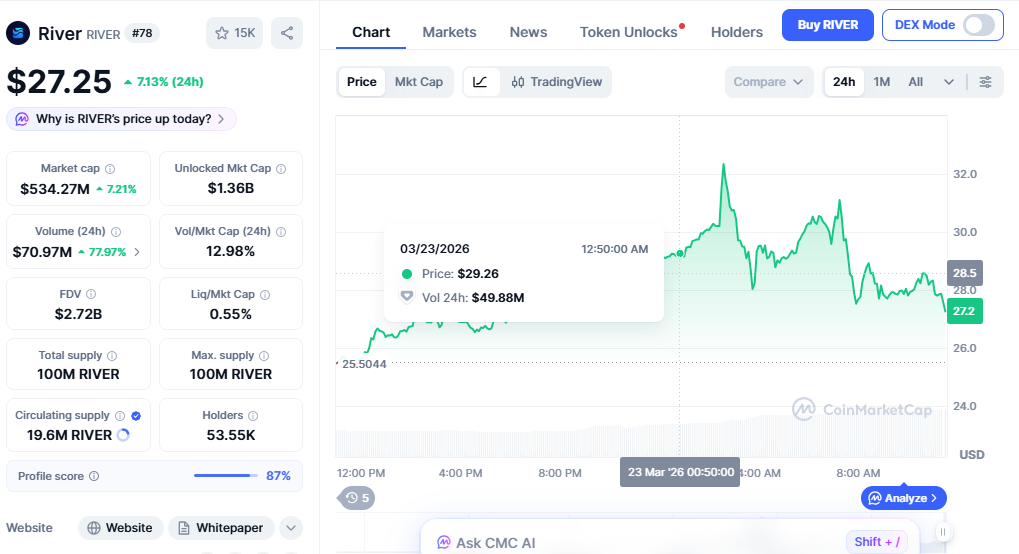Click the Circulating supply info icon
Image resolution: width=1019 pixels, height=554 pixels.
(x=120, y=416)
